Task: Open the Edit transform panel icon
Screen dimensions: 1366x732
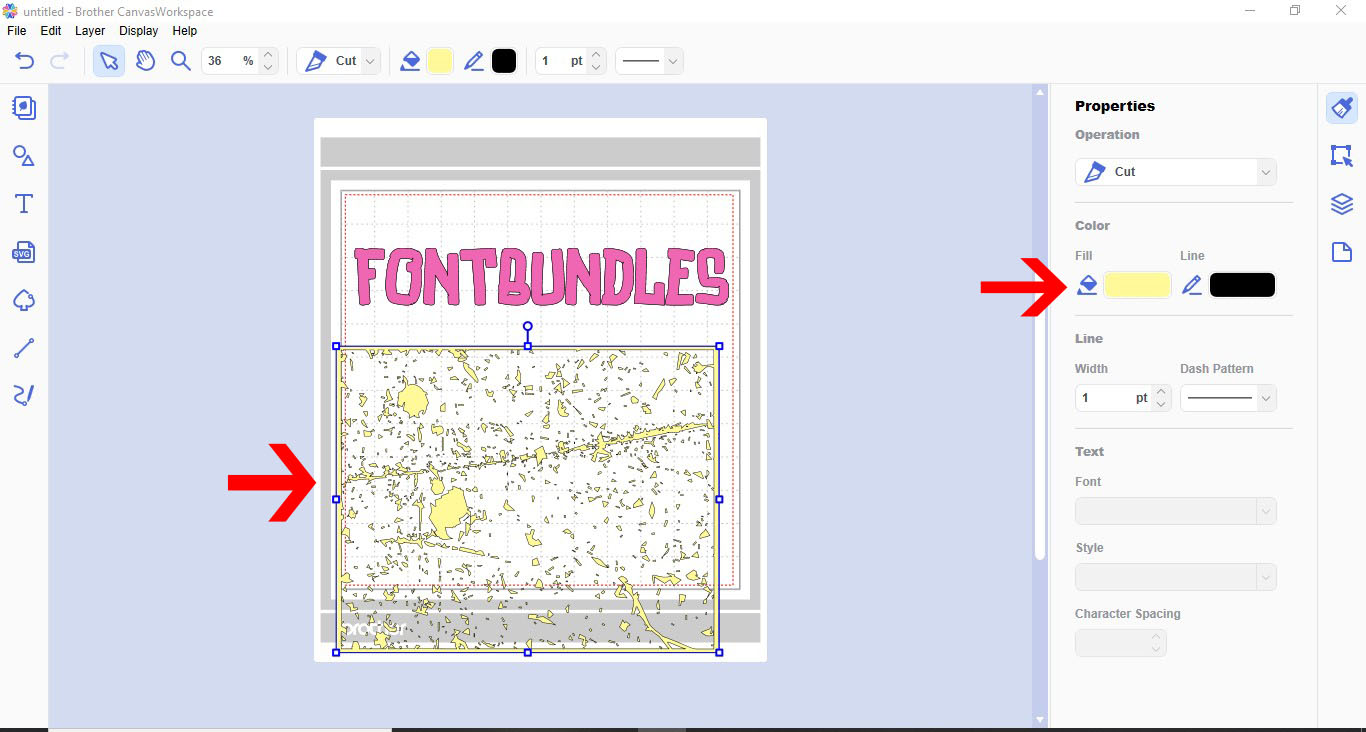Action: [1342, 156]
